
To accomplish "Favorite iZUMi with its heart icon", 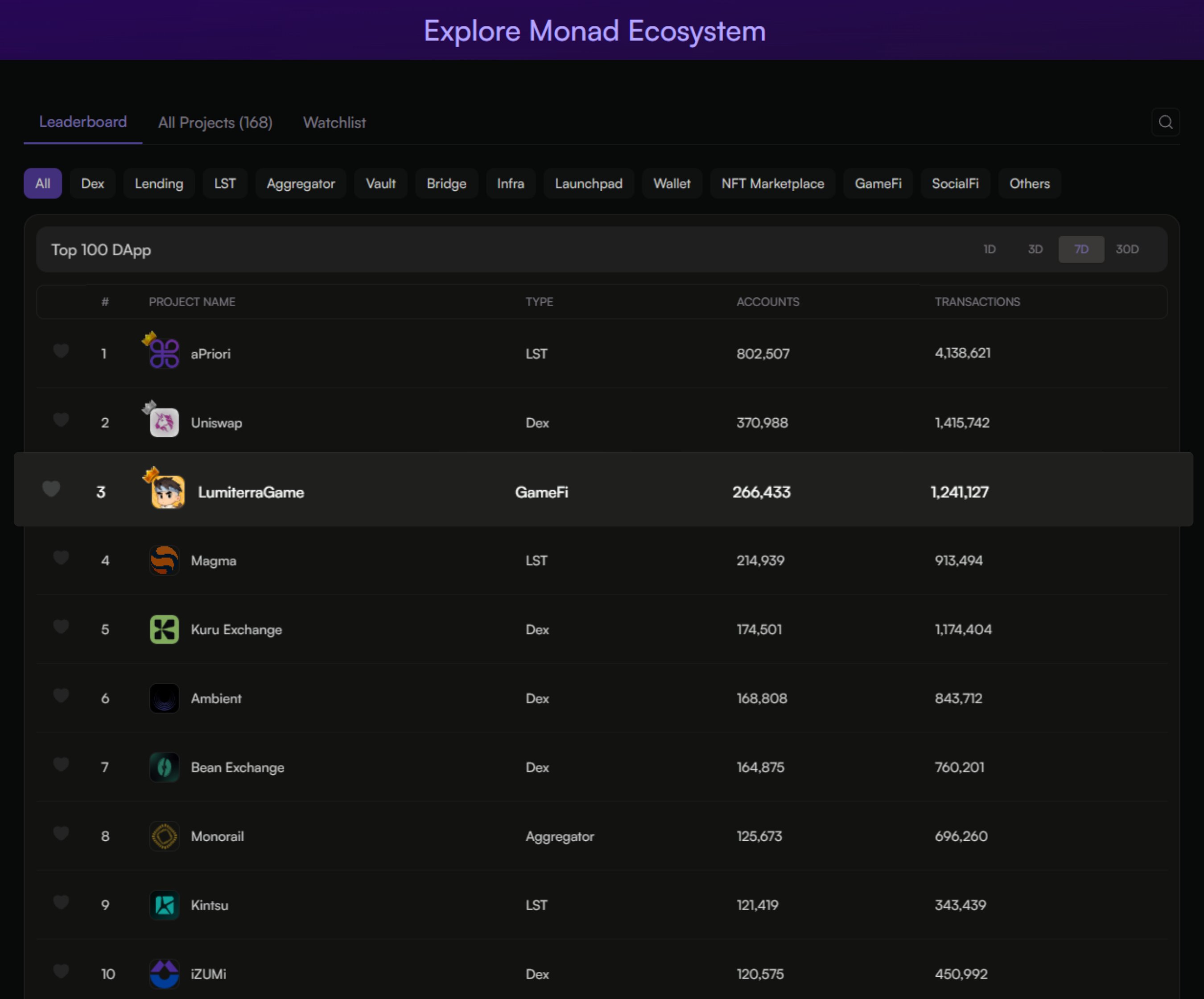I will [61, 971].
